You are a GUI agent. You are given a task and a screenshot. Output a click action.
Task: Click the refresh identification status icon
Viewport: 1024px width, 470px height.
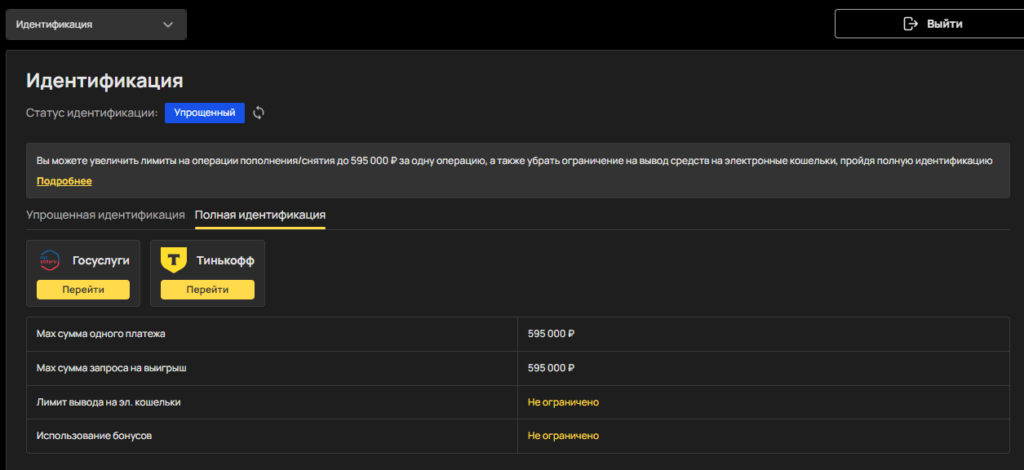[259, 113]
